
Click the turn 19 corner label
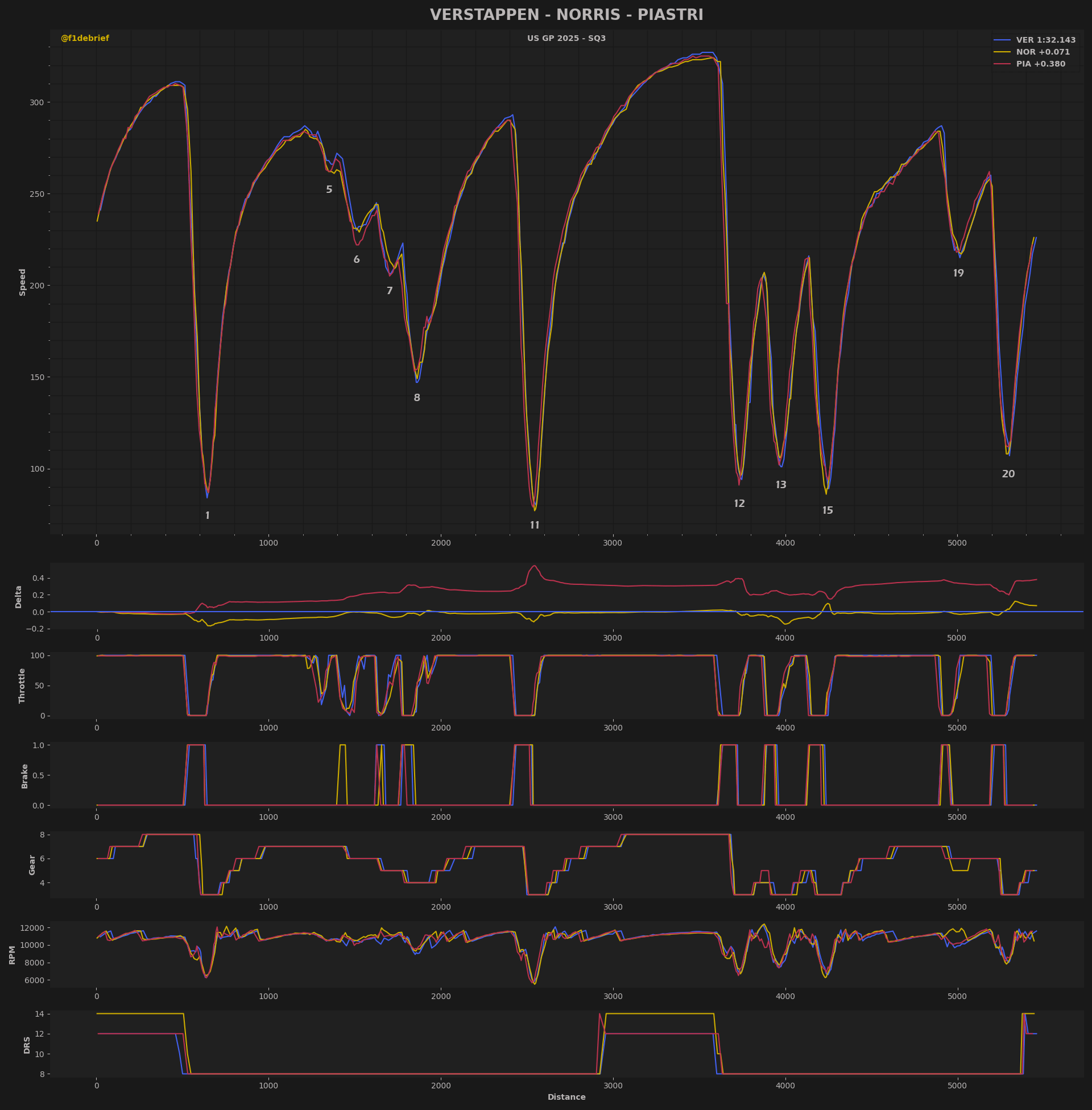pos(958,274)
